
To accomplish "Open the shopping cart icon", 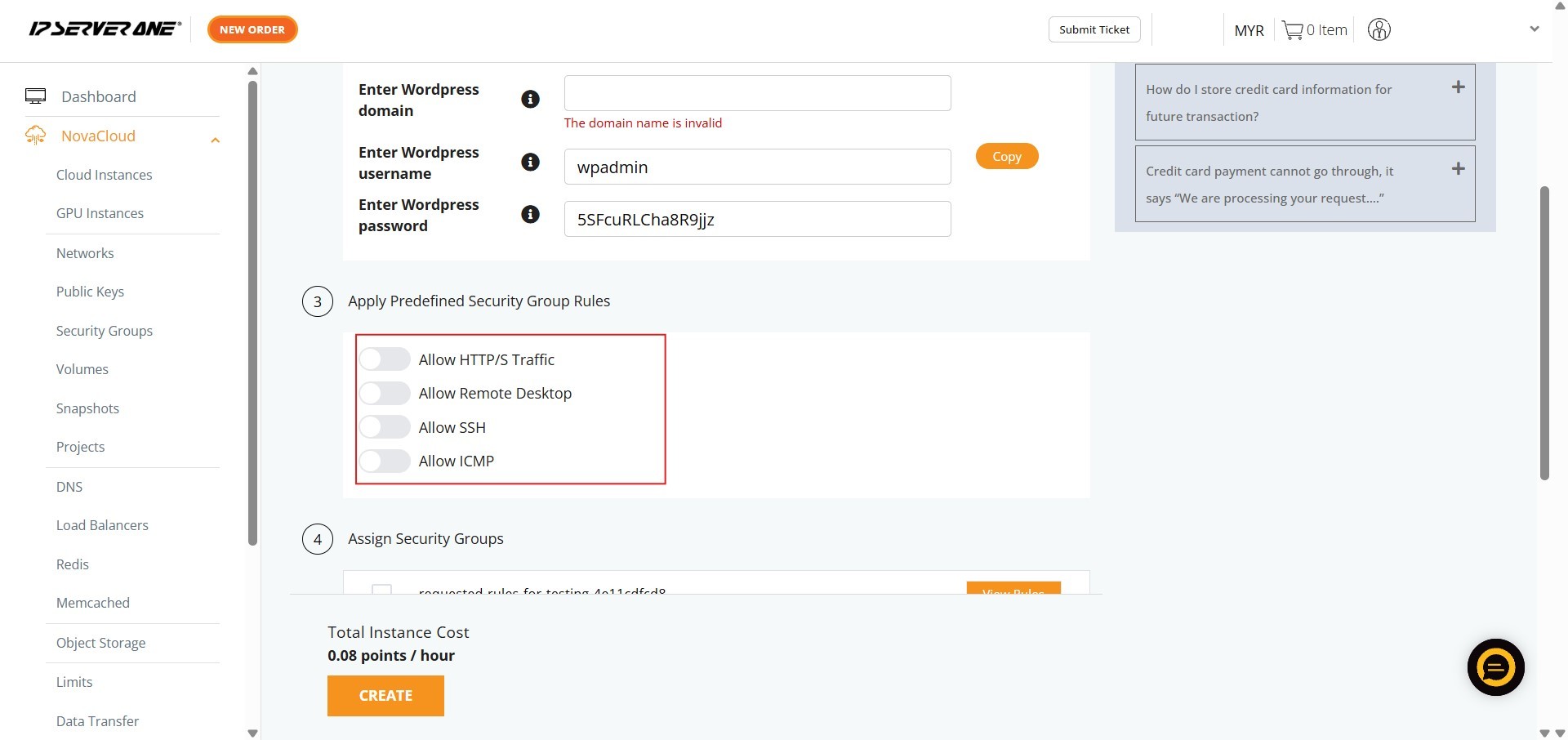I will (x=1292, y=30).
